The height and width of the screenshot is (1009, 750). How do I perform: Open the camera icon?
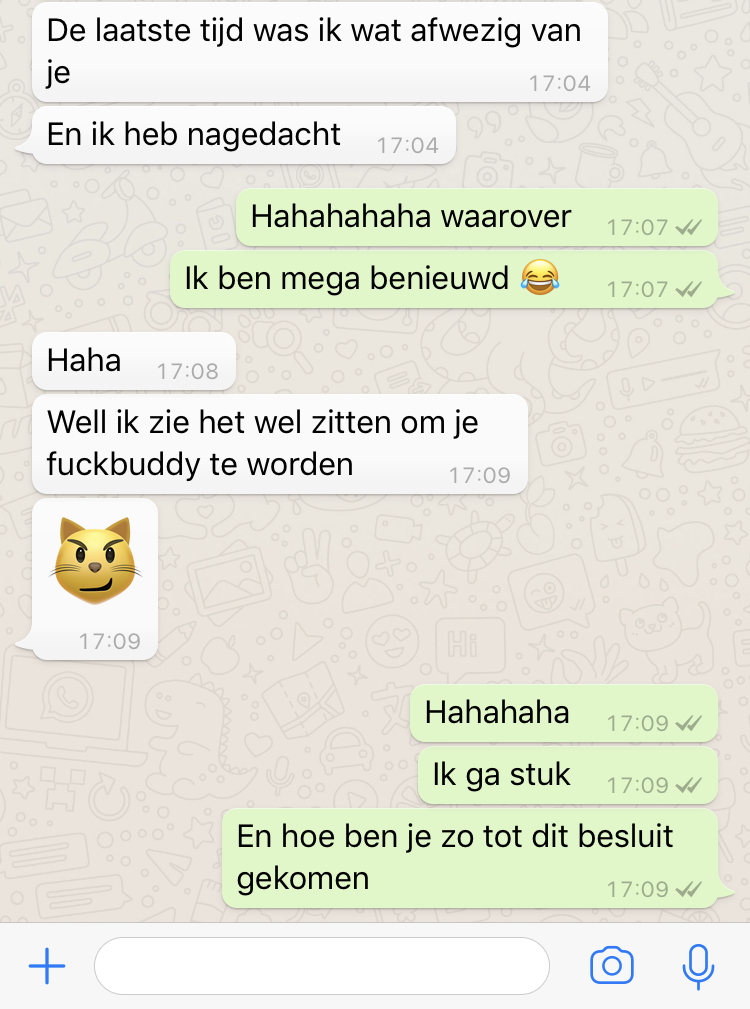612,965
